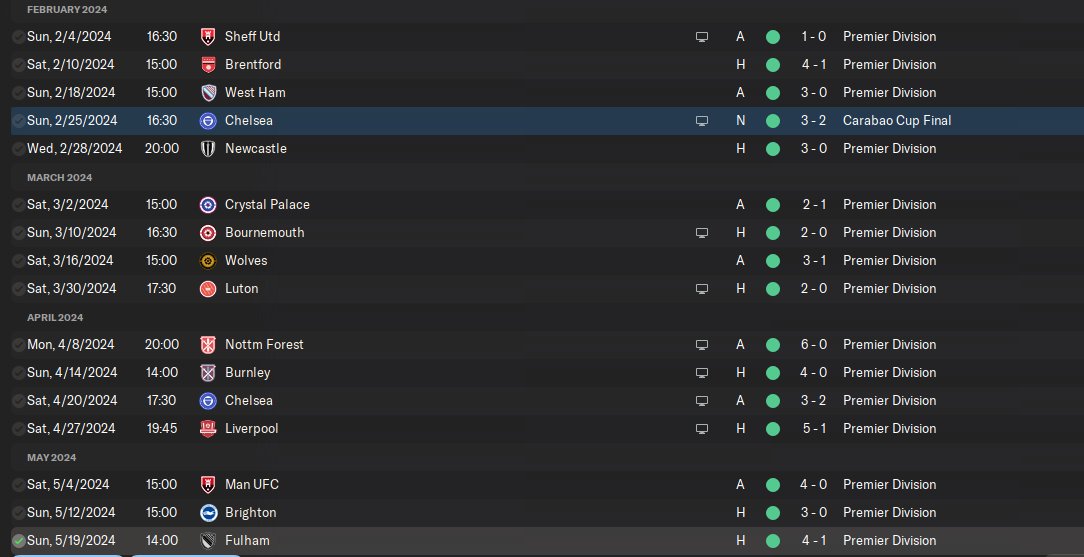Viewport: 1084px width, 557px height.
Task: Collapse the May 2024 month header
Action: click(x=52, y=457)
